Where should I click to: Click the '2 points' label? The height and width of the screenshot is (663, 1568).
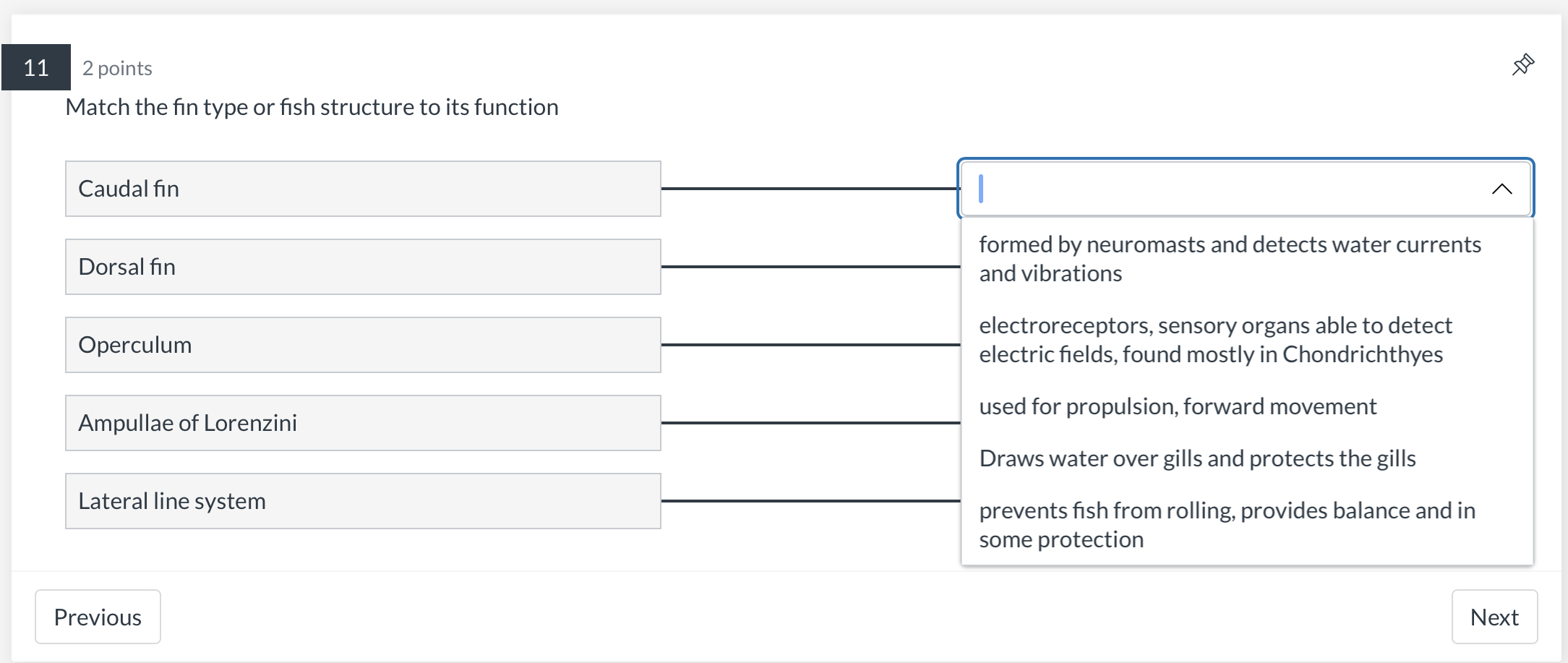click(x=117, y=68)
